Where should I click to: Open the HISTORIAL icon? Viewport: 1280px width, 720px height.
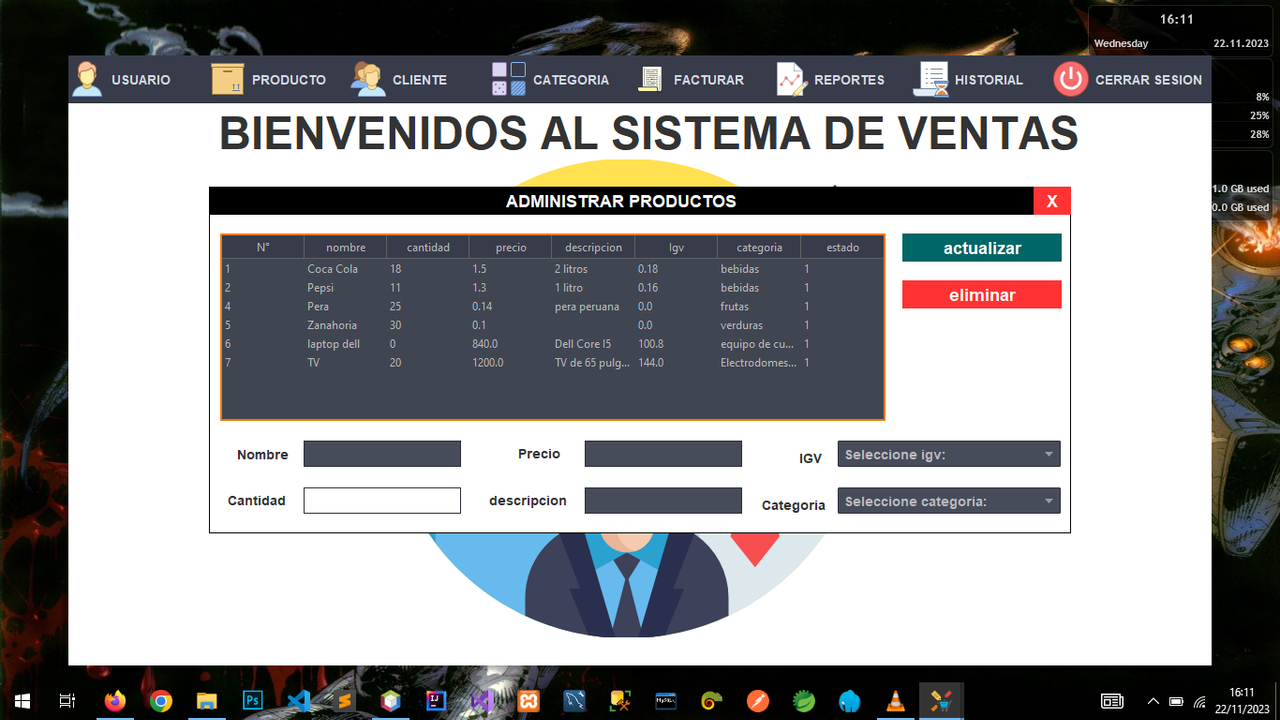point(931,79)
